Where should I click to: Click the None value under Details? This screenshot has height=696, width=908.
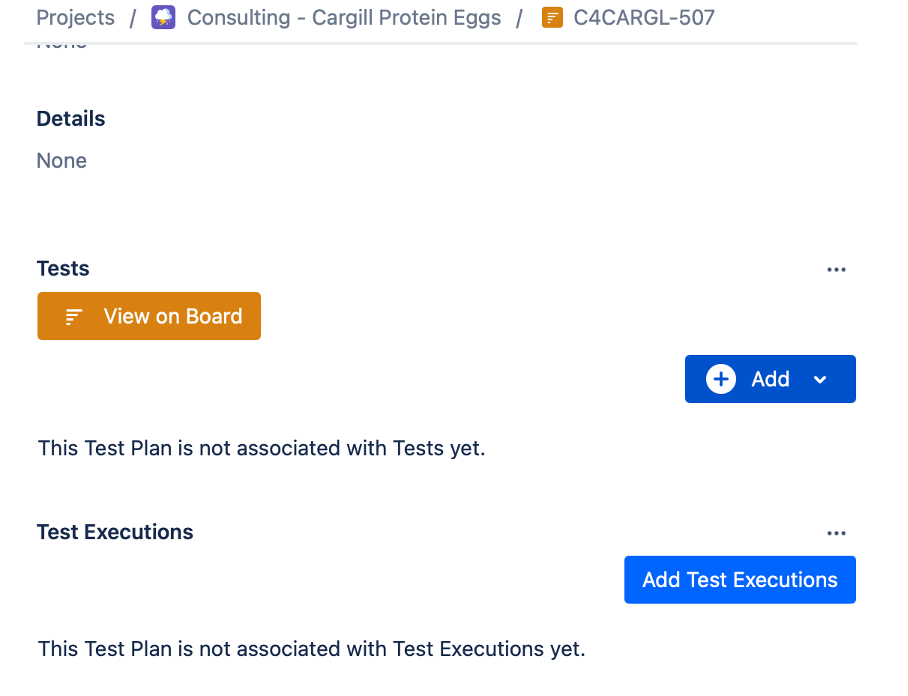click(62, 161)
